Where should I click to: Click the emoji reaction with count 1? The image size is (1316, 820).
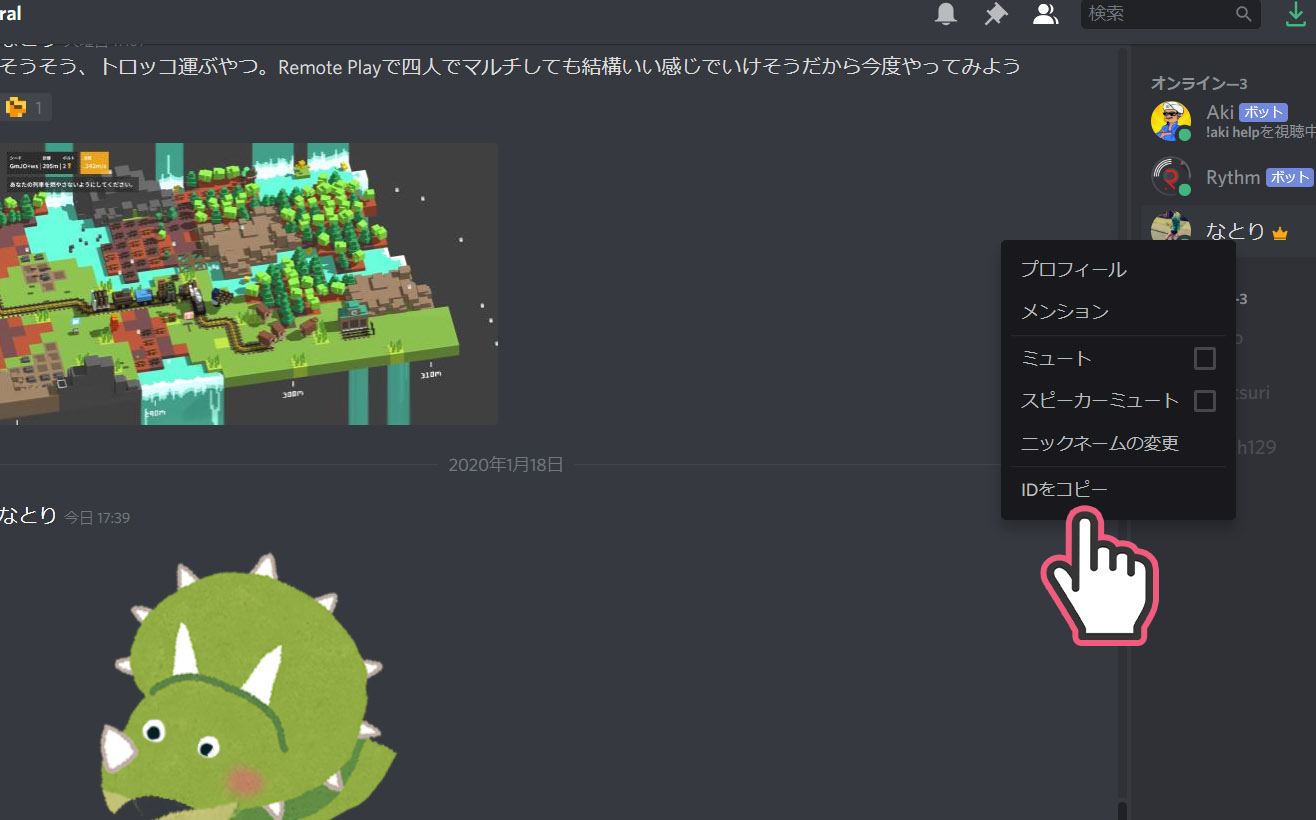[26, 107]
